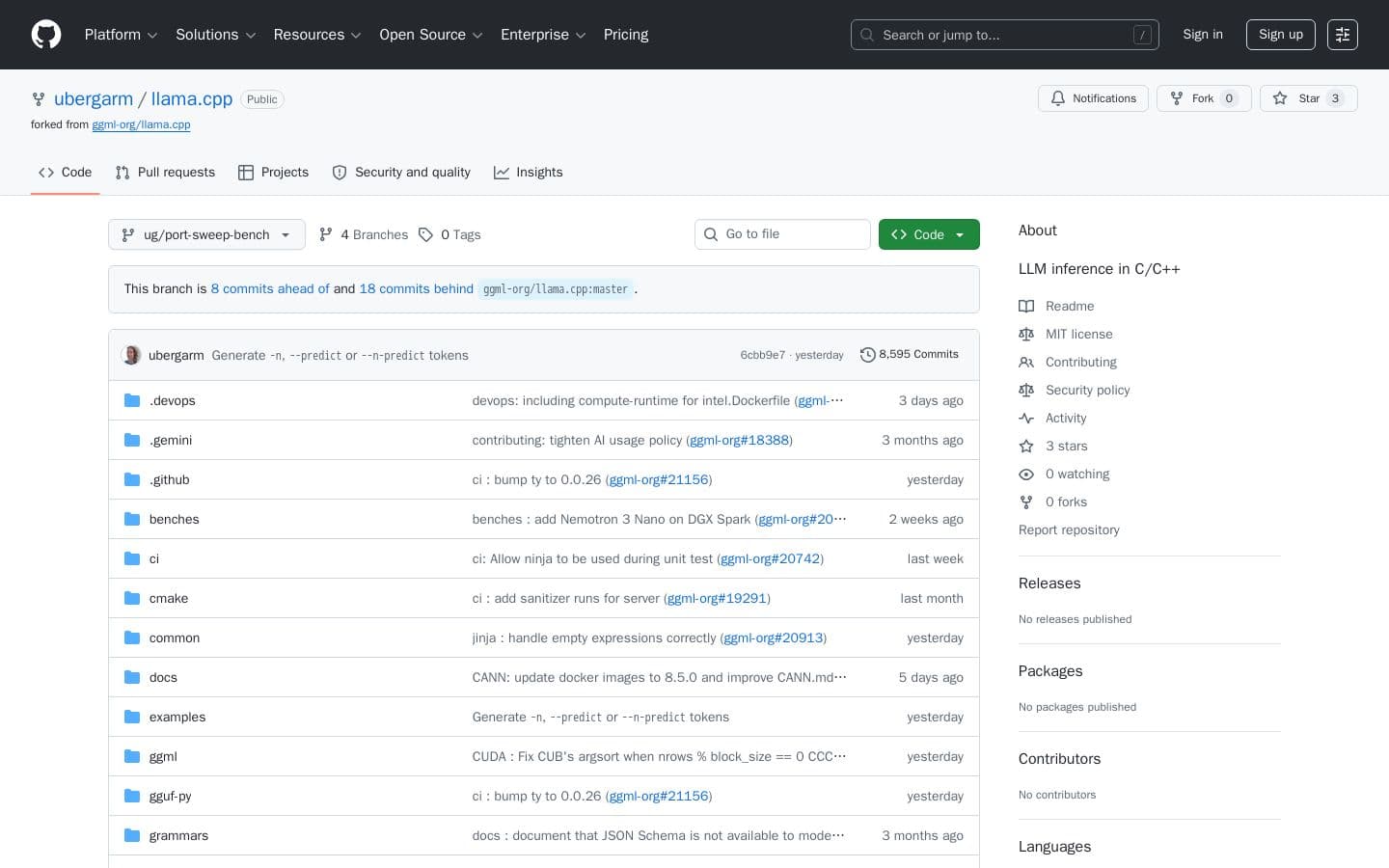Click the Readme book icon in About
The height and width of the screenshot is (868, 1389).
(x=1026, y=306)
